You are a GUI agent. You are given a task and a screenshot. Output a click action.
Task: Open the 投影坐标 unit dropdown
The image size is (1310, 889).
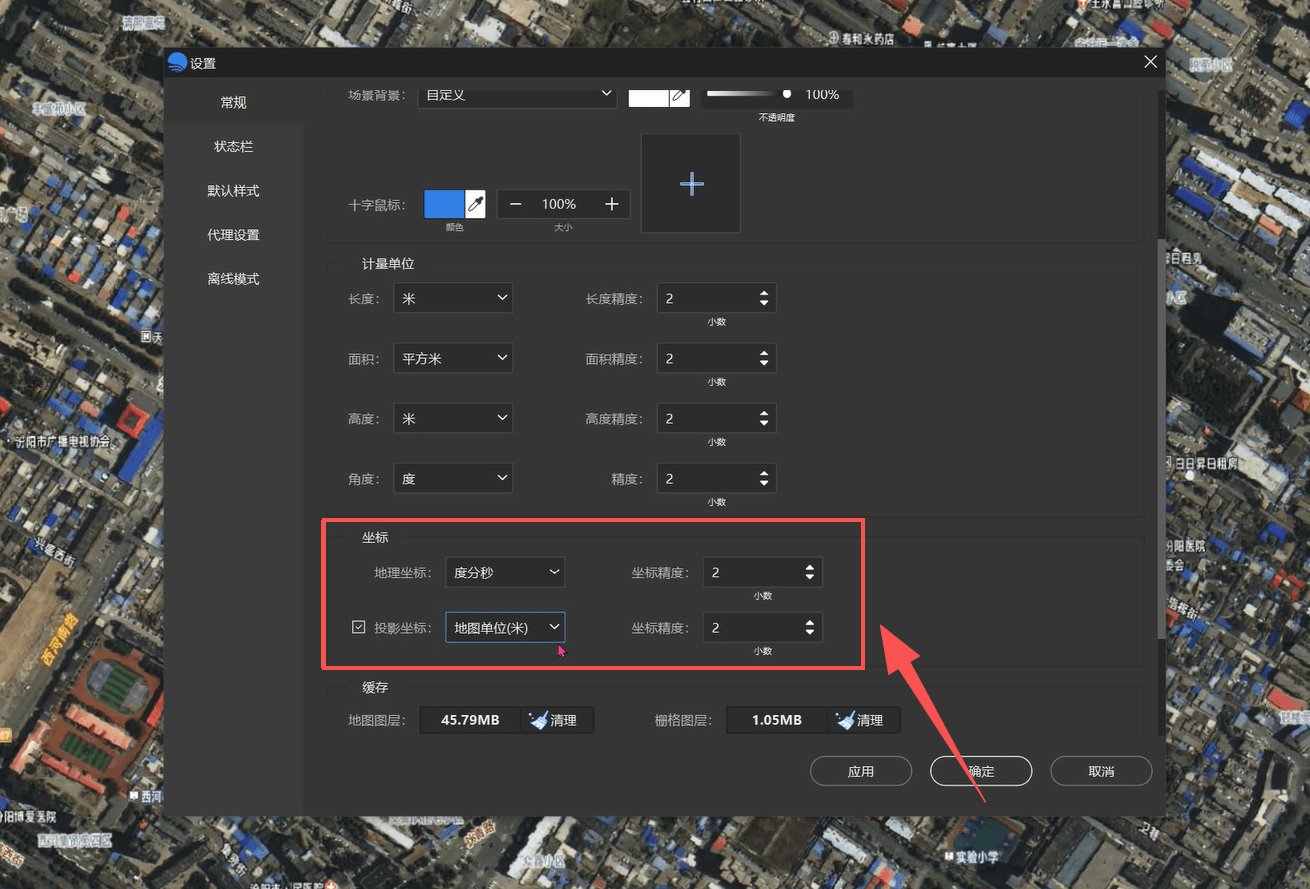click(505, 627)
